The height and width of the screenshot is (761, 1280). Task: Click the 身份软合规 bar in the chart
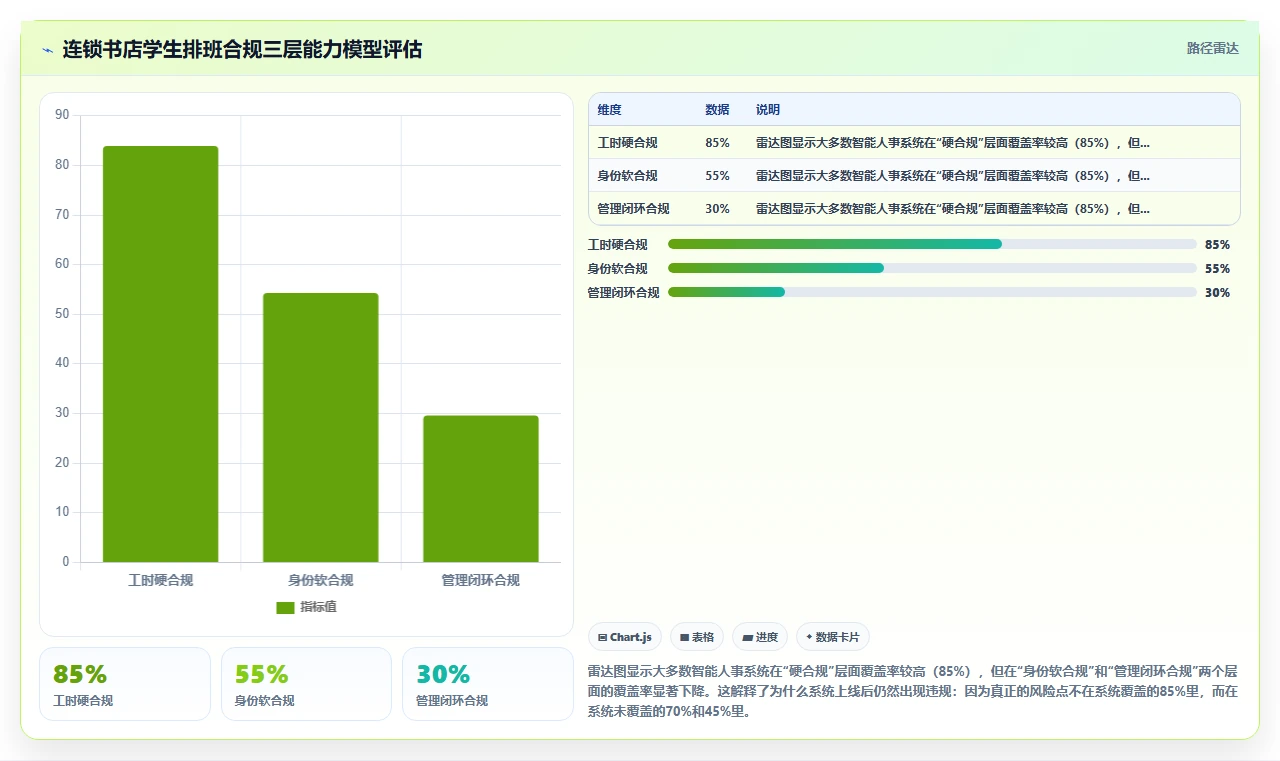(320, 428)
